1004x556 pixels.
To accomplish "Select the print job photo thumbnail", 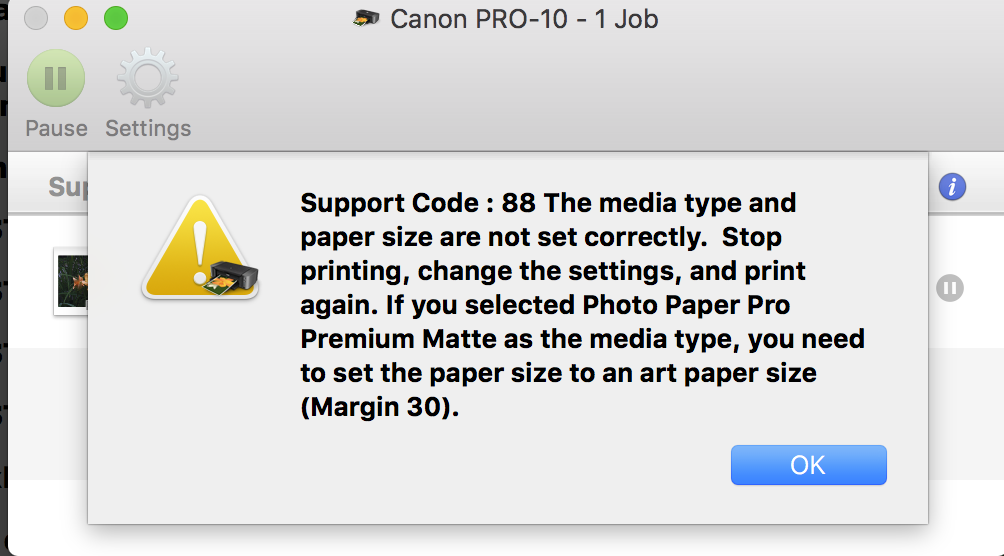I will click(x=72, y=280).
